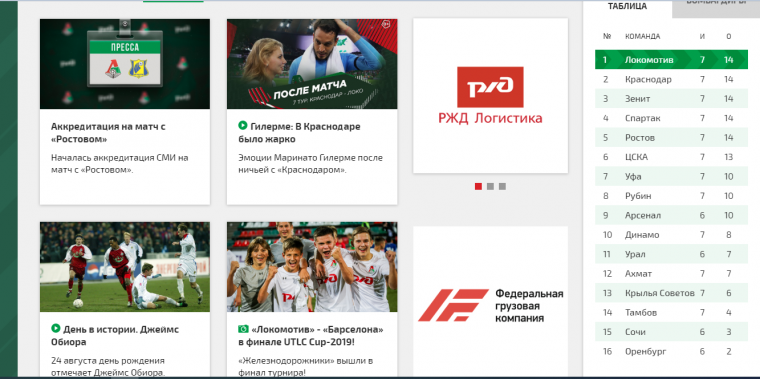Image resolution: width=760 pixels, height=379 pixels.
Task: Open the youth team celebration photo
Action: tap(312, 267)
